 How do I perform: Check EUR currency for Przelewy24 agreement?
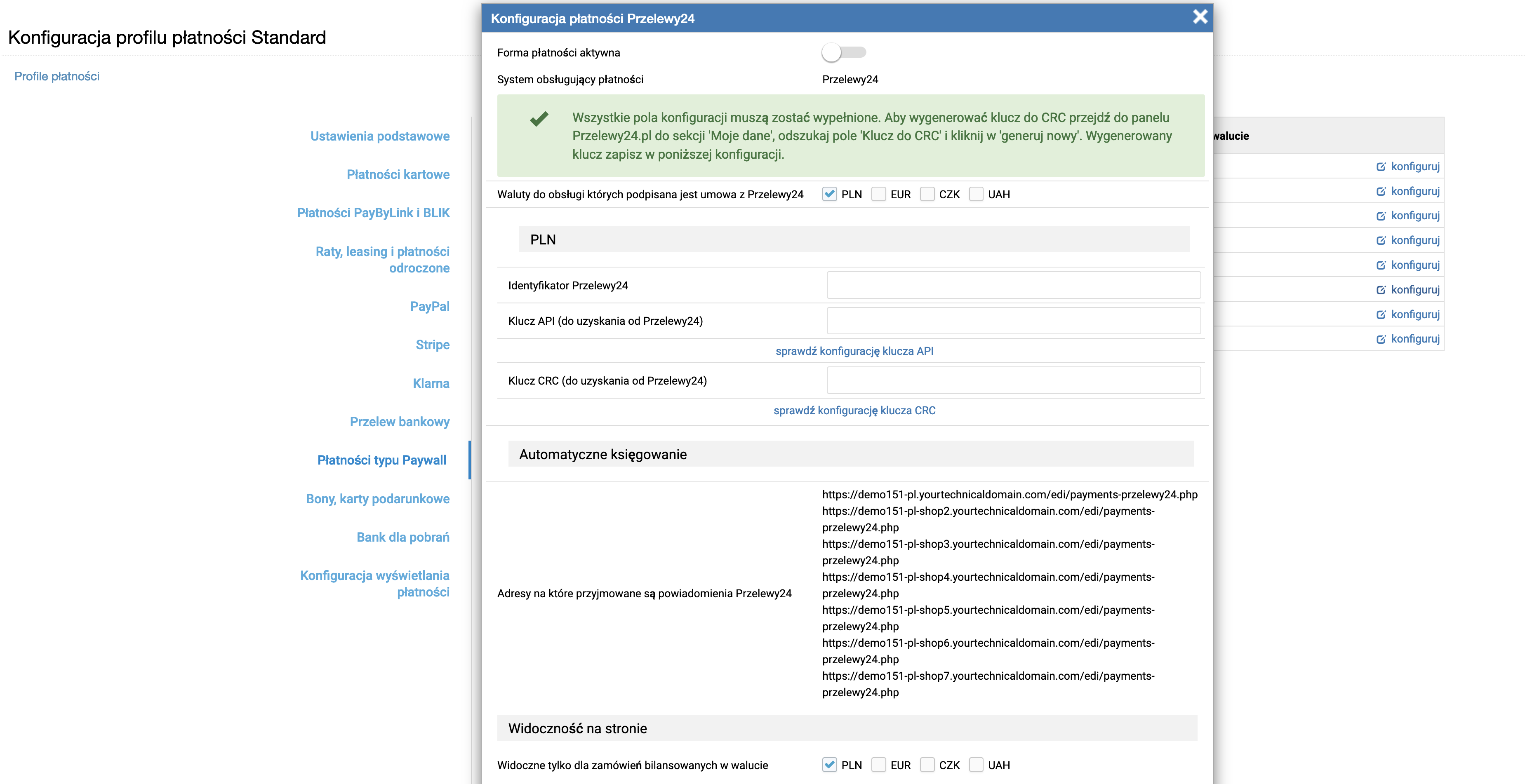coord(878,194)
